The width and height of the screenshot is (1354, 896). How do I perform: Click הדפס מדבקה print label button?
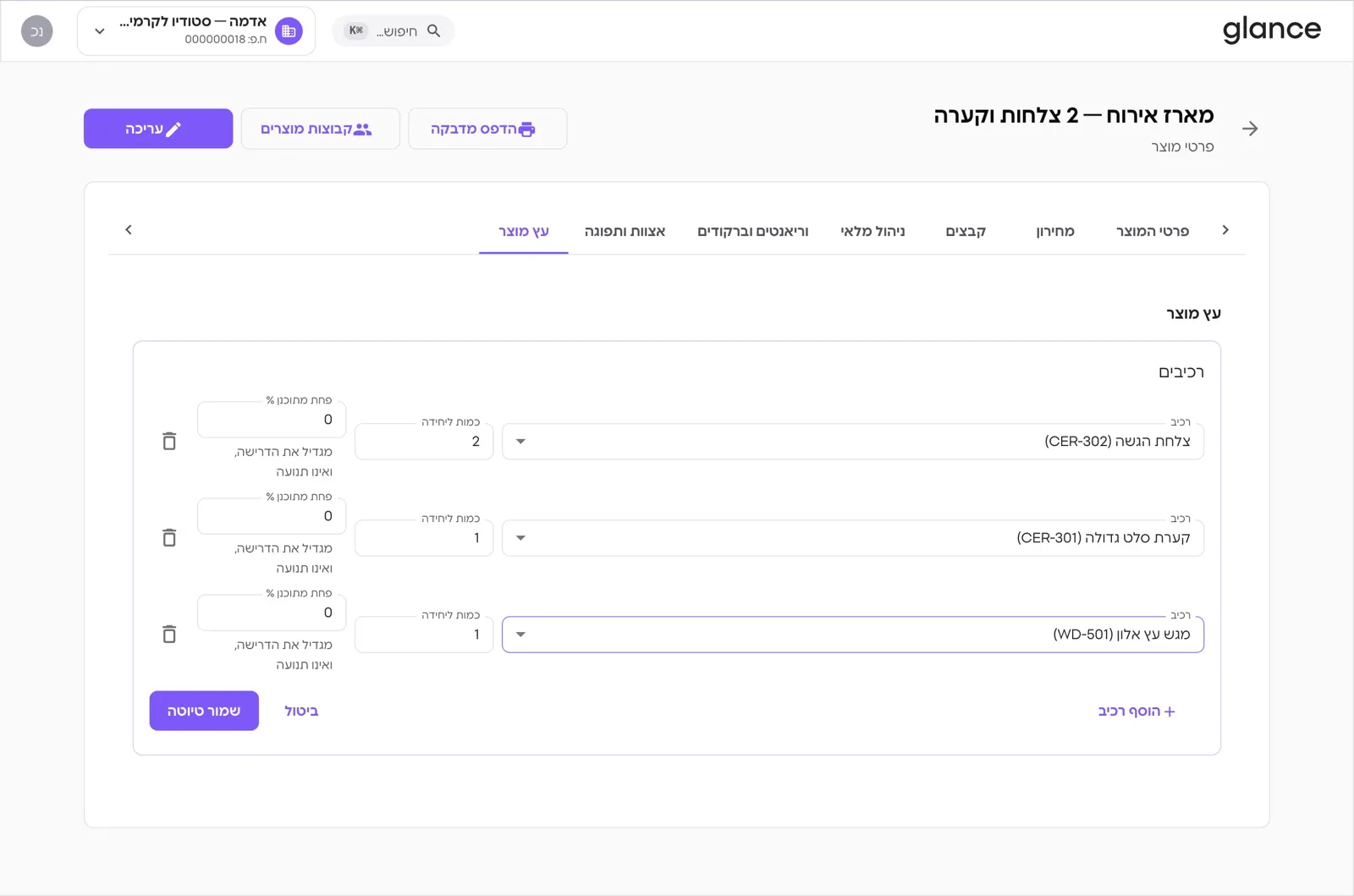tap(487, 129)
